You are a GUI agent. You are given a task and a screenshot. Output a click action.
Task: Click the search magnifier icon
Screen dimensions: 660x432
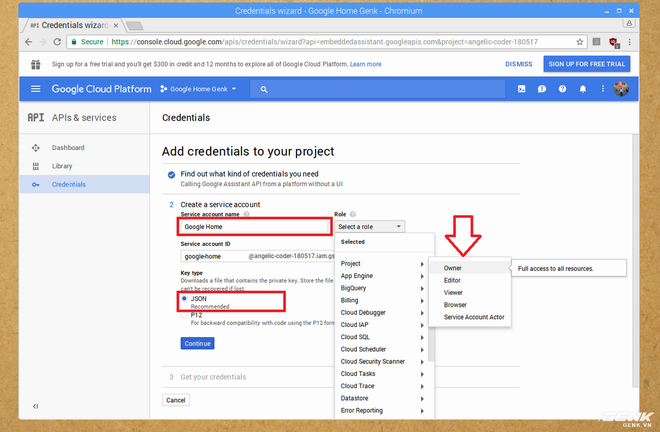[264, 89]
